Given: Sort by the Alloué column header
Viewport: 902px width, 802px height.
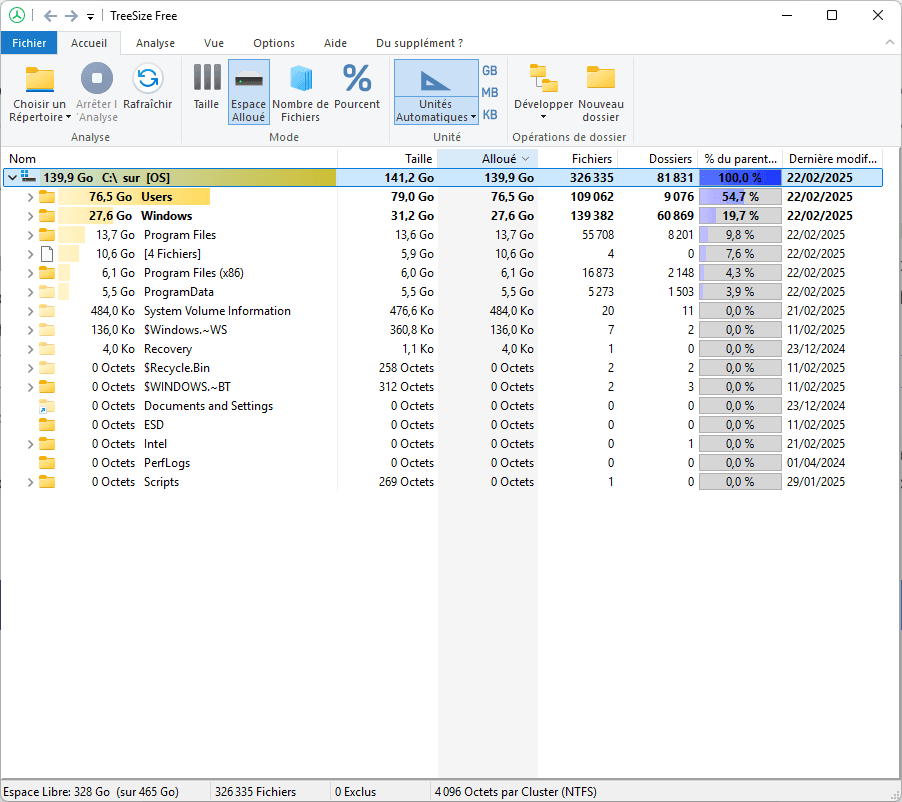Looking at the screenshot, I should point(487,159).
